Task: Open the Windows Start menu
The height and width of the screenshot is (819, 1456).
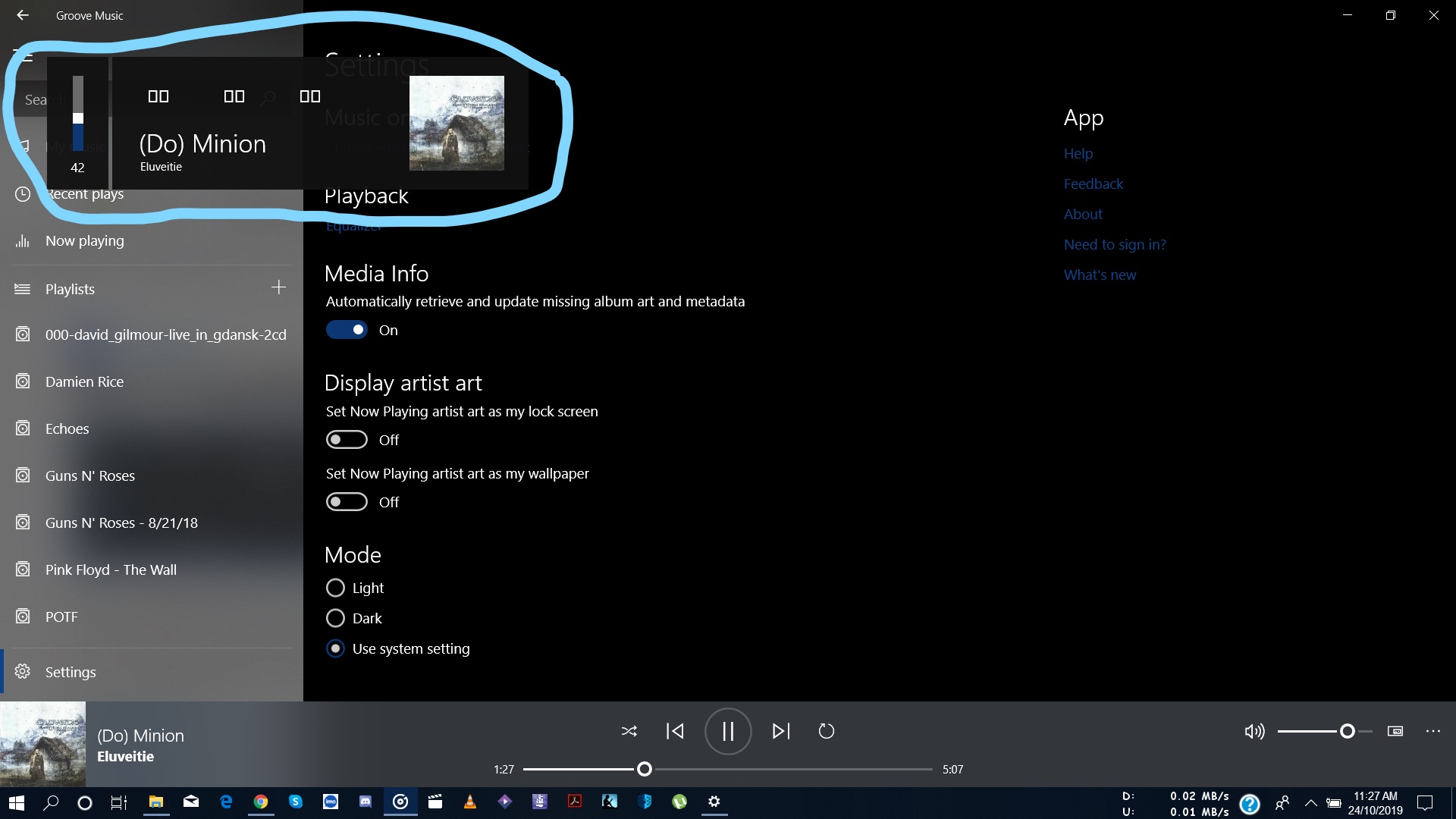Action: [x=17, y=802]
